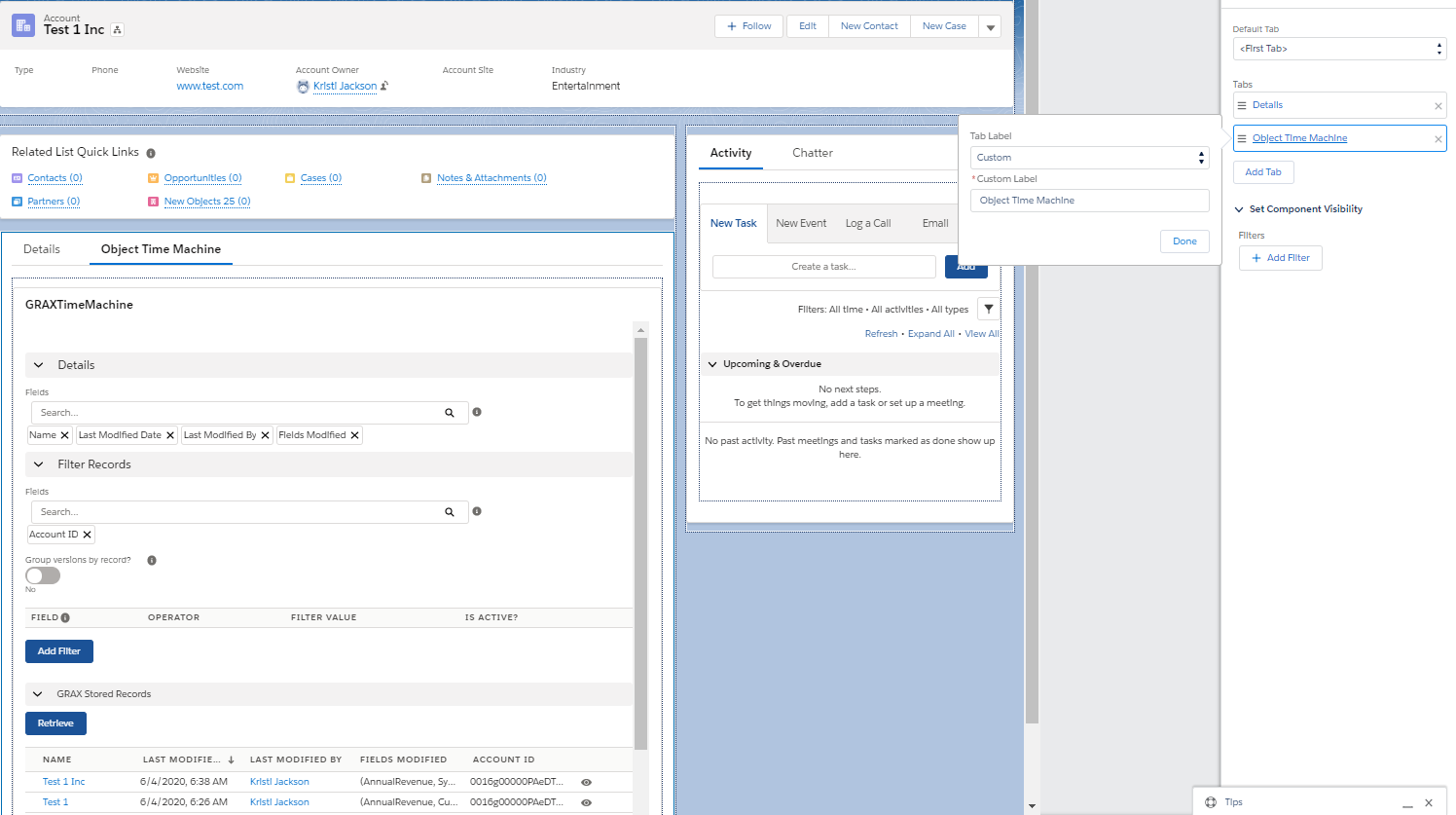This screenshot has height=815, width=1456.
Task: Click the New Contact button
Action: tap(869, 26)
